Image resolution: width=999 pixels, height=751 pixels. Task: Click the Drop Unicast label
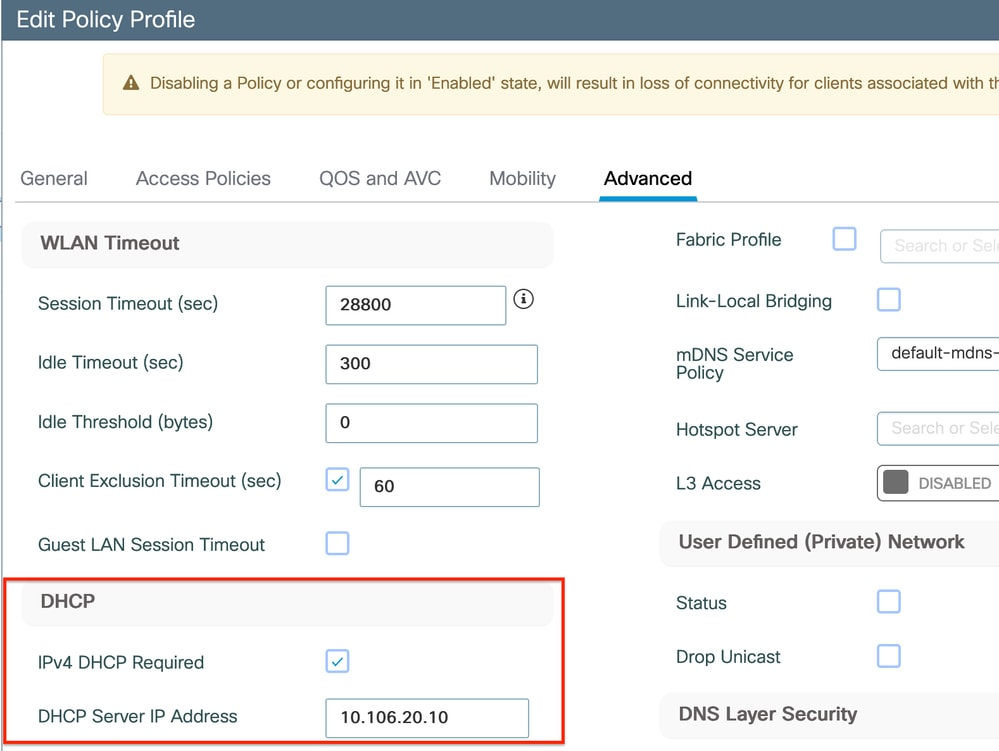point(728,657)
